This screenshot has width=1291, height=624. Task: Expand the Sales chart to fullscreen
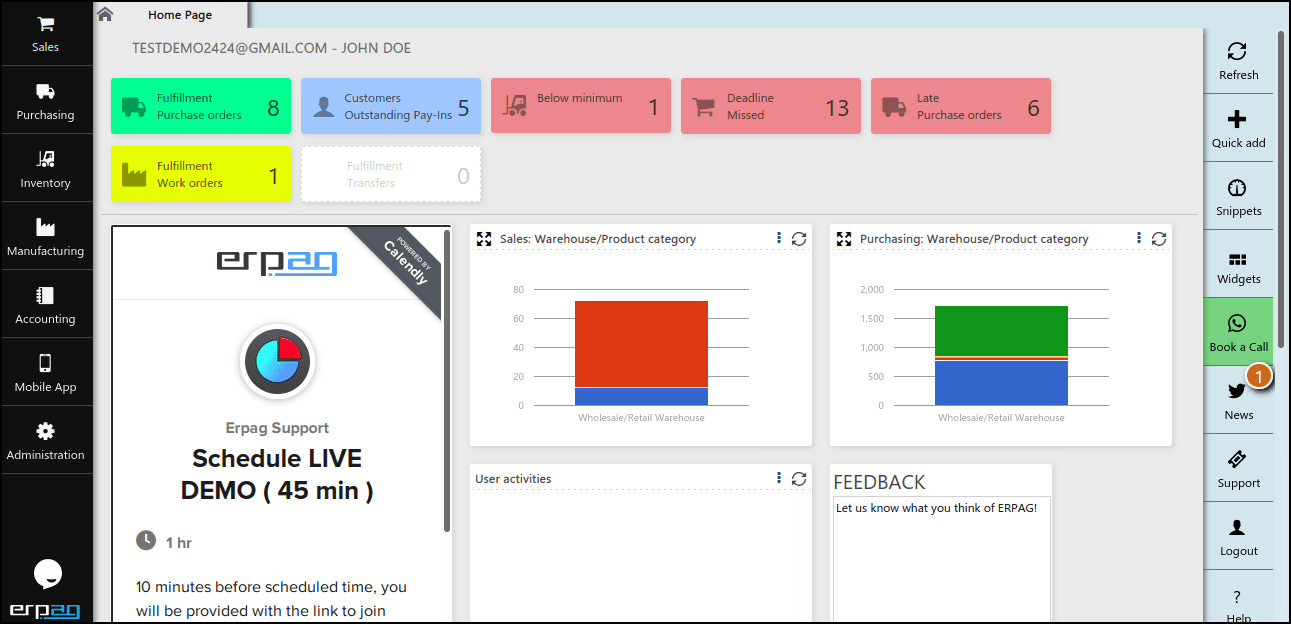[484, 239]
